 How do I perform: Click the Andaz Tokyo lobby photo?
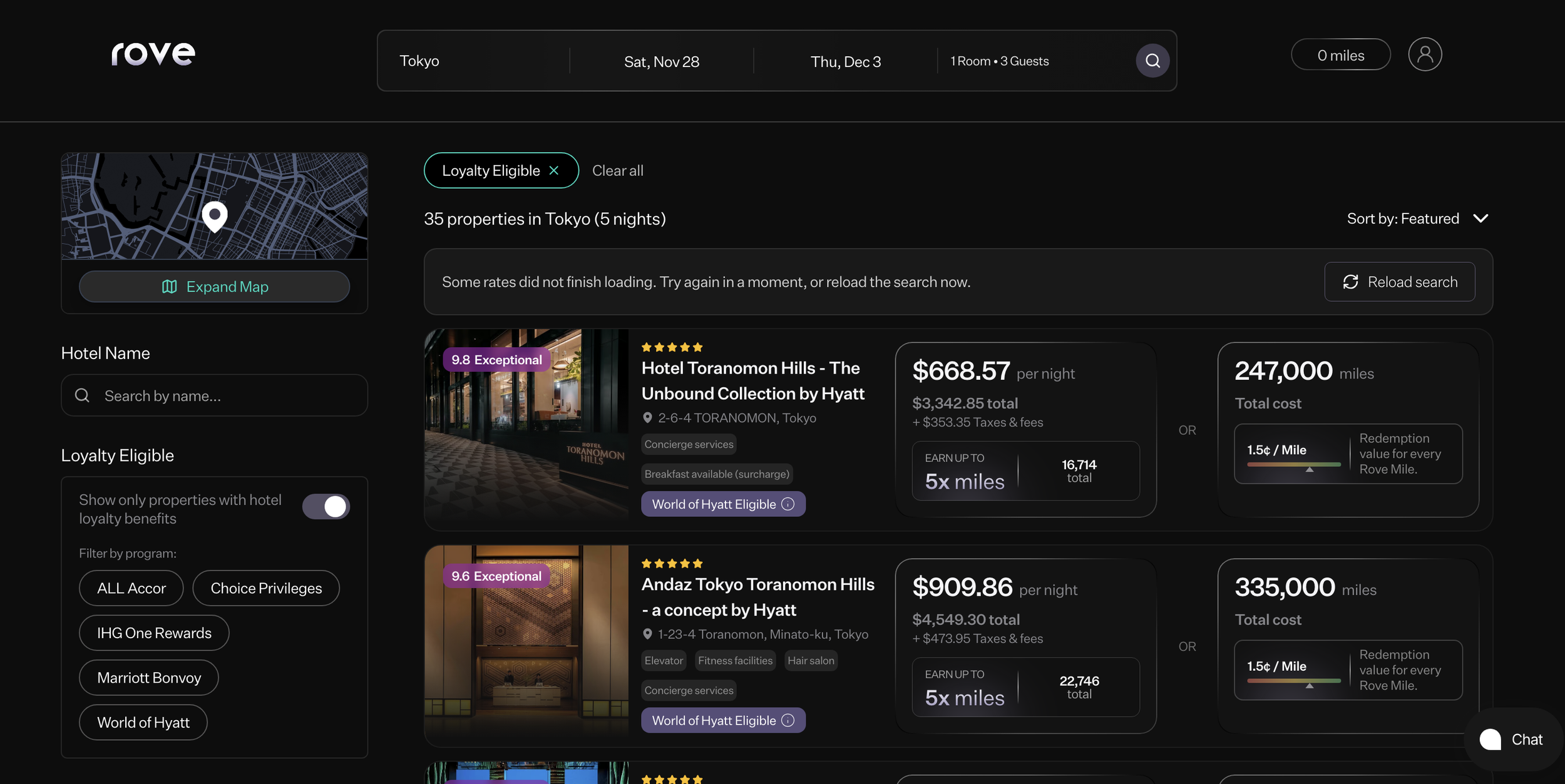pos(526,646)
